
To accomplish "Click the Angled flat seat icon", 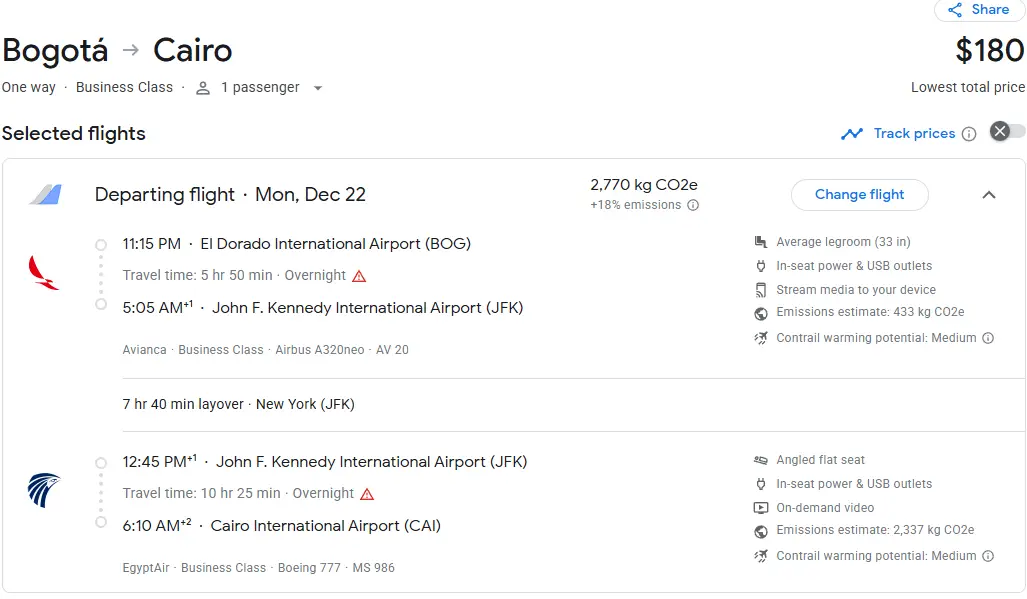I will pyautogui.click(x=761, y=460).
